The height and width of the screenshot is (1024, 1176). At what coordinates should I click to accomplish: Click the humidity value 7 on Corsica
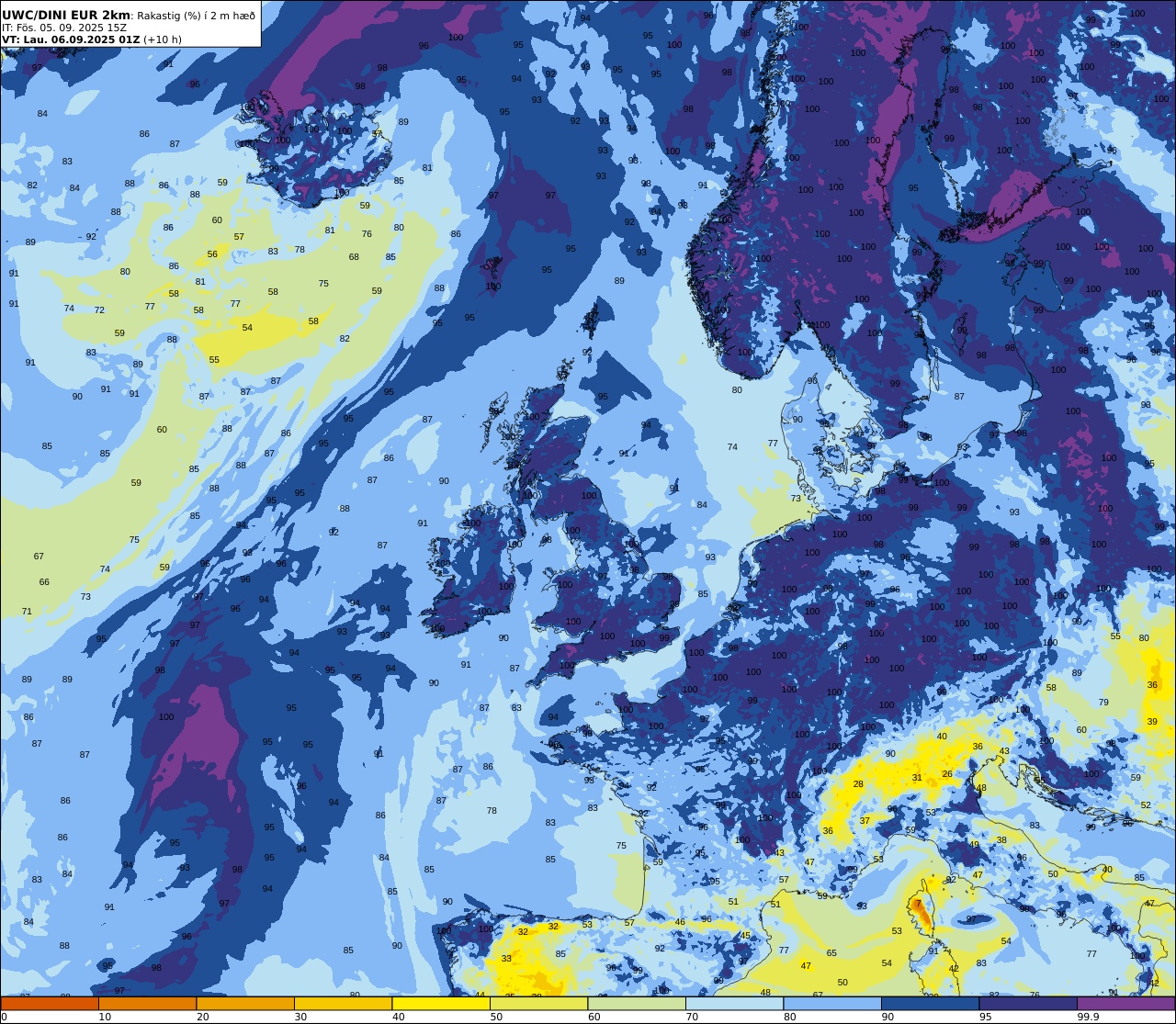(x=917, y=904)
